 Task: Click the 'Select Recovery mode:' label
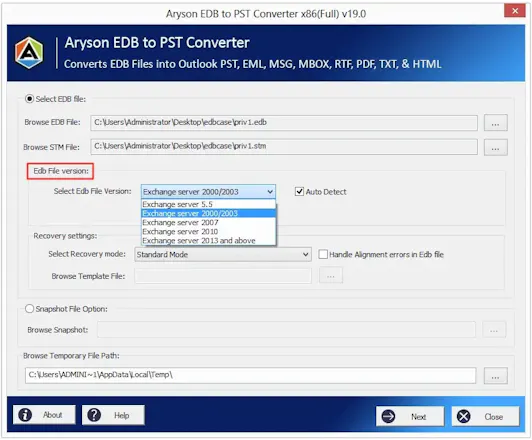[x=87, y=254]
